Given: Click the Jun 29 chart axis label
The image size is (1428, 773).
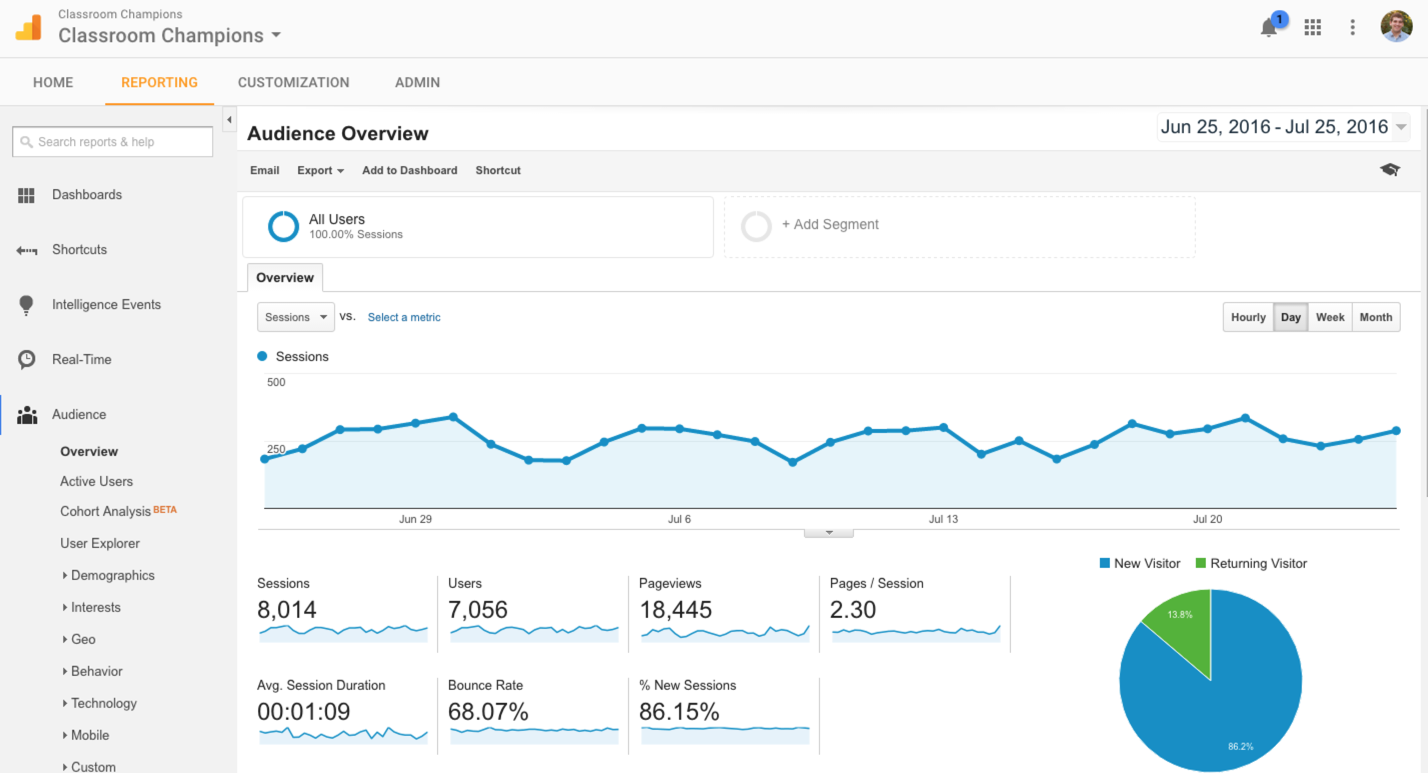Looking at the screenshot, I should 415,519.
